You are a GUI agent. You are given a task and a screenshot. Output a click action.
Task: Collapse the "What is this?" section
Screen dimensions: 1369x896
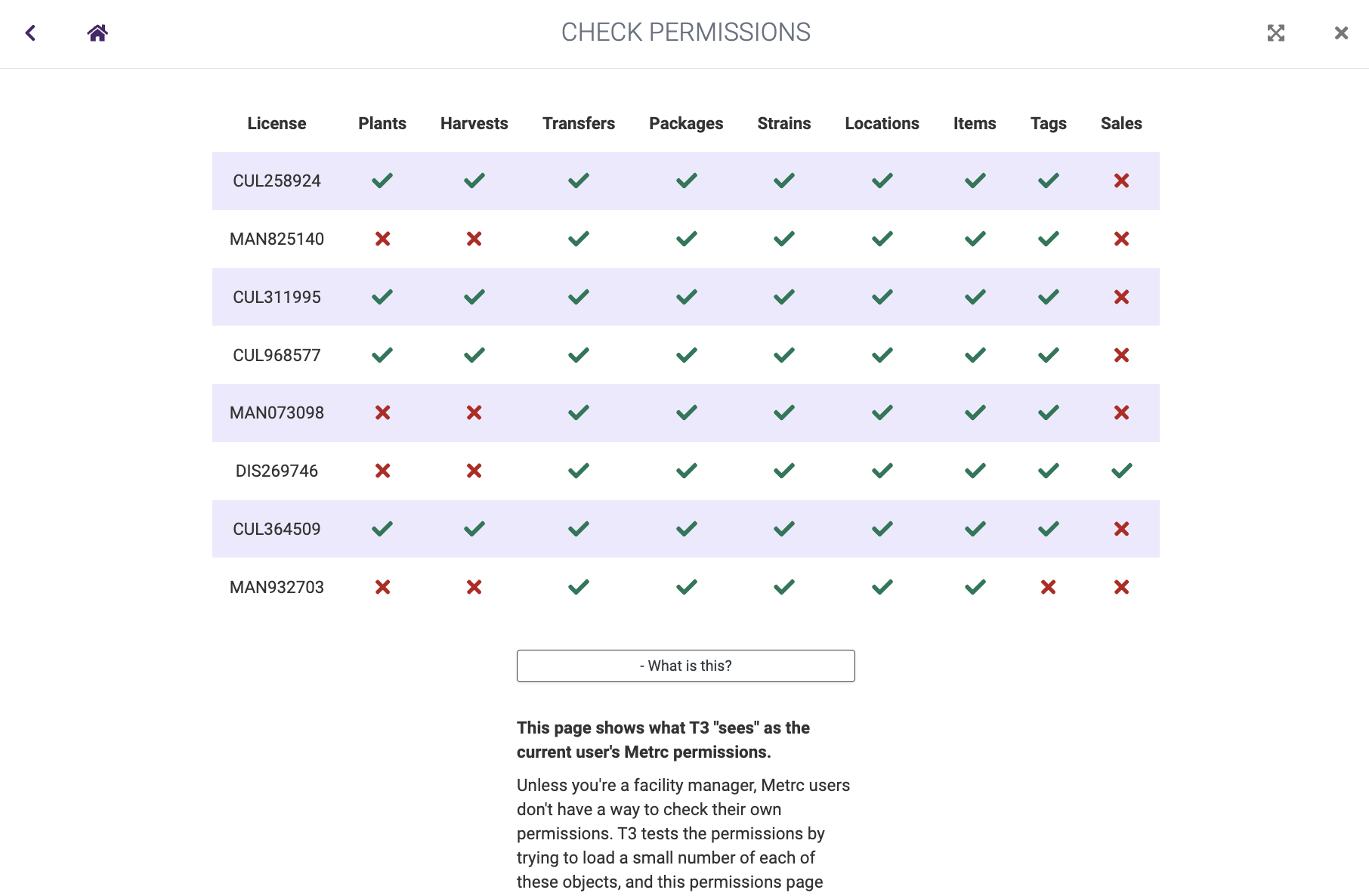coord(685,666)
